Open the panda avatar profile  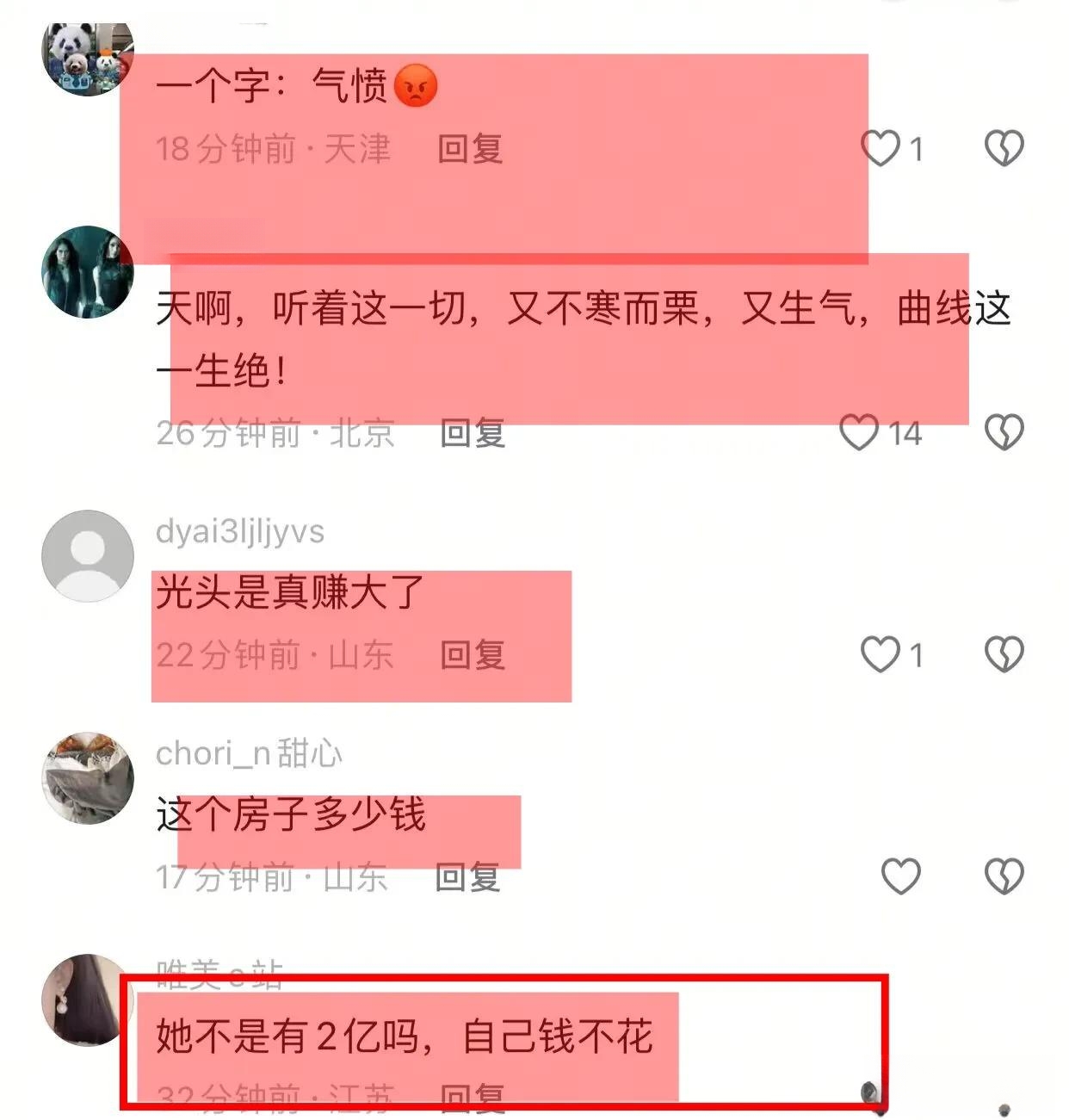pos(88,57)
